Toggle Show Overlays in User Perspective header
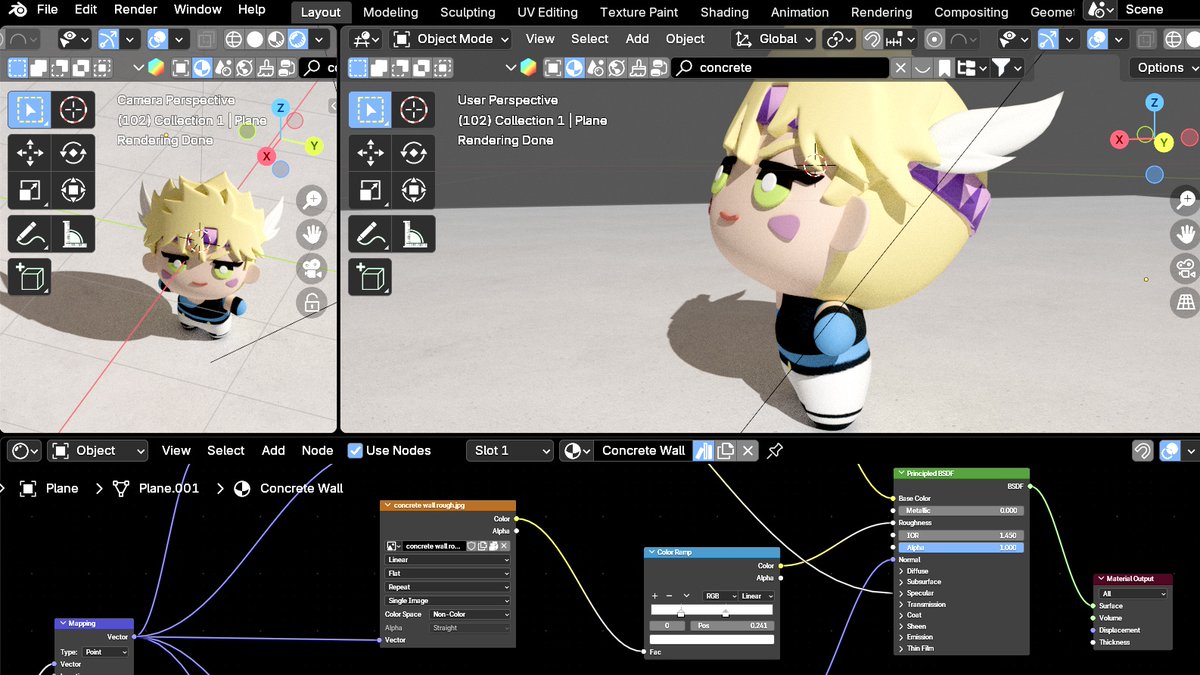This screenshot has height=675, width=1200. point(1097,39)
